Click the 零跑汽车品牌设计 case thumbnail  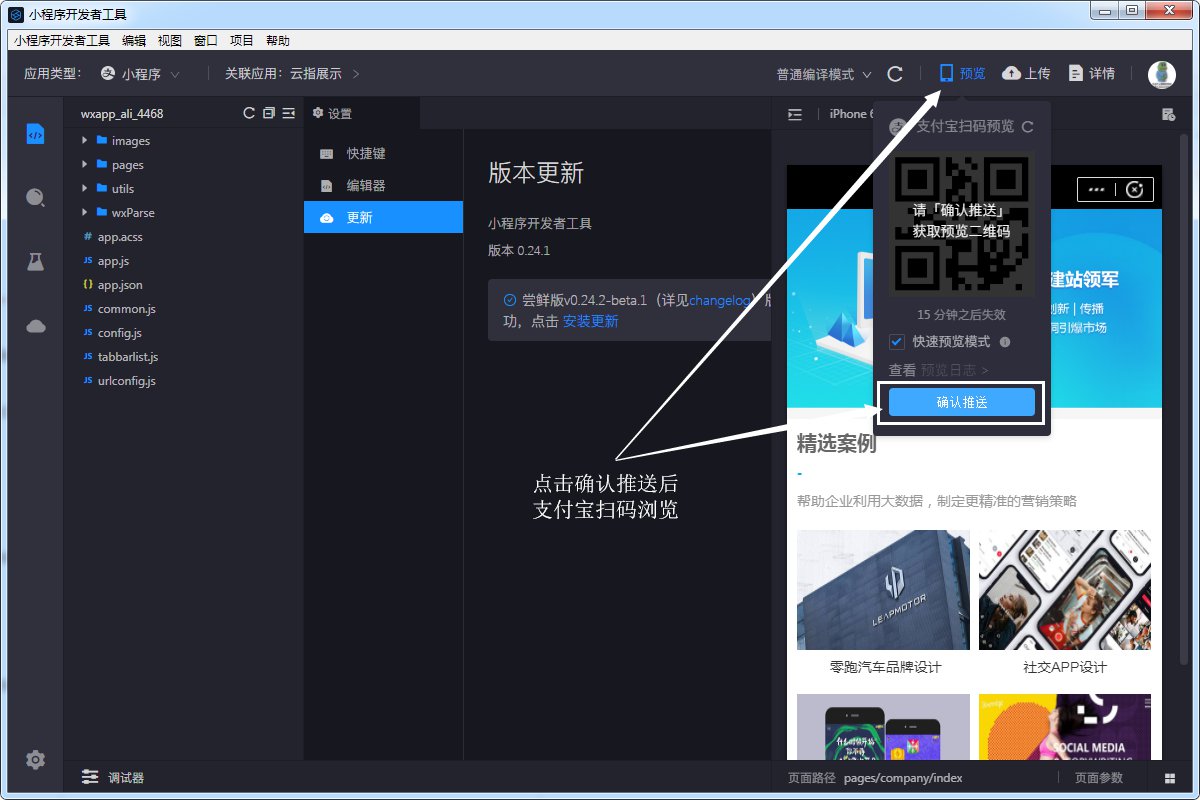point(883,590)
